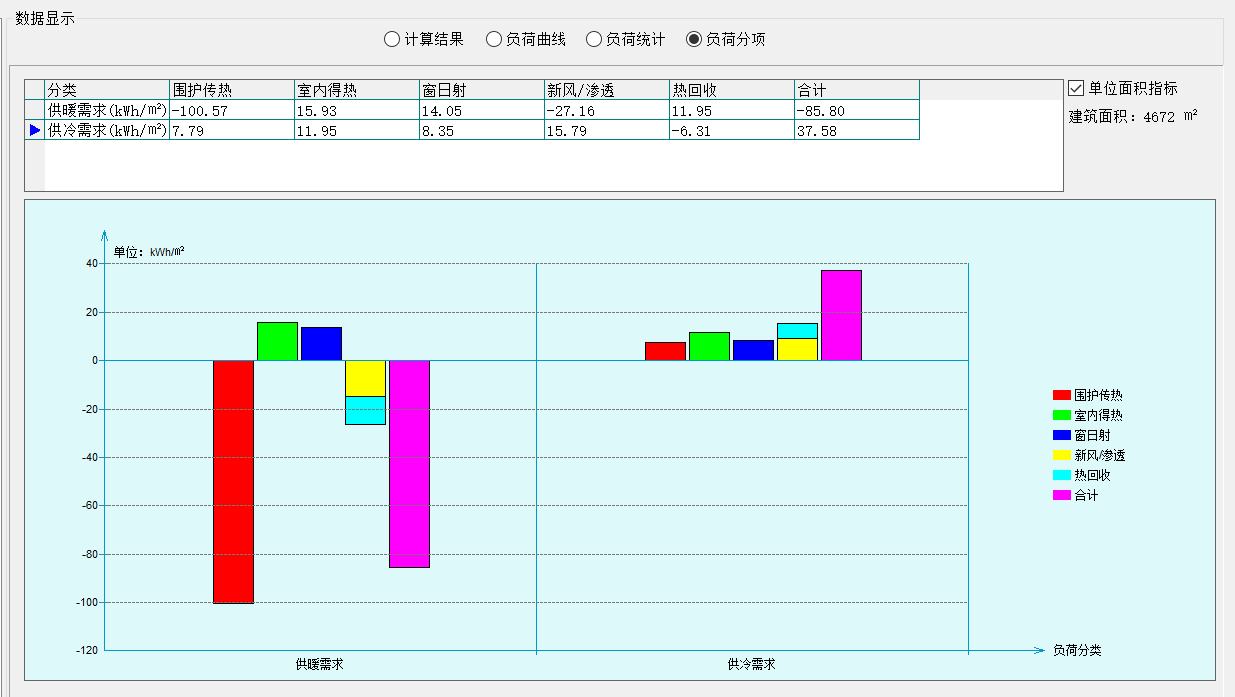Click the cyan 热回收 legend swatch
Viewport: 1235px width, 697px height.
click(1061, 476)
